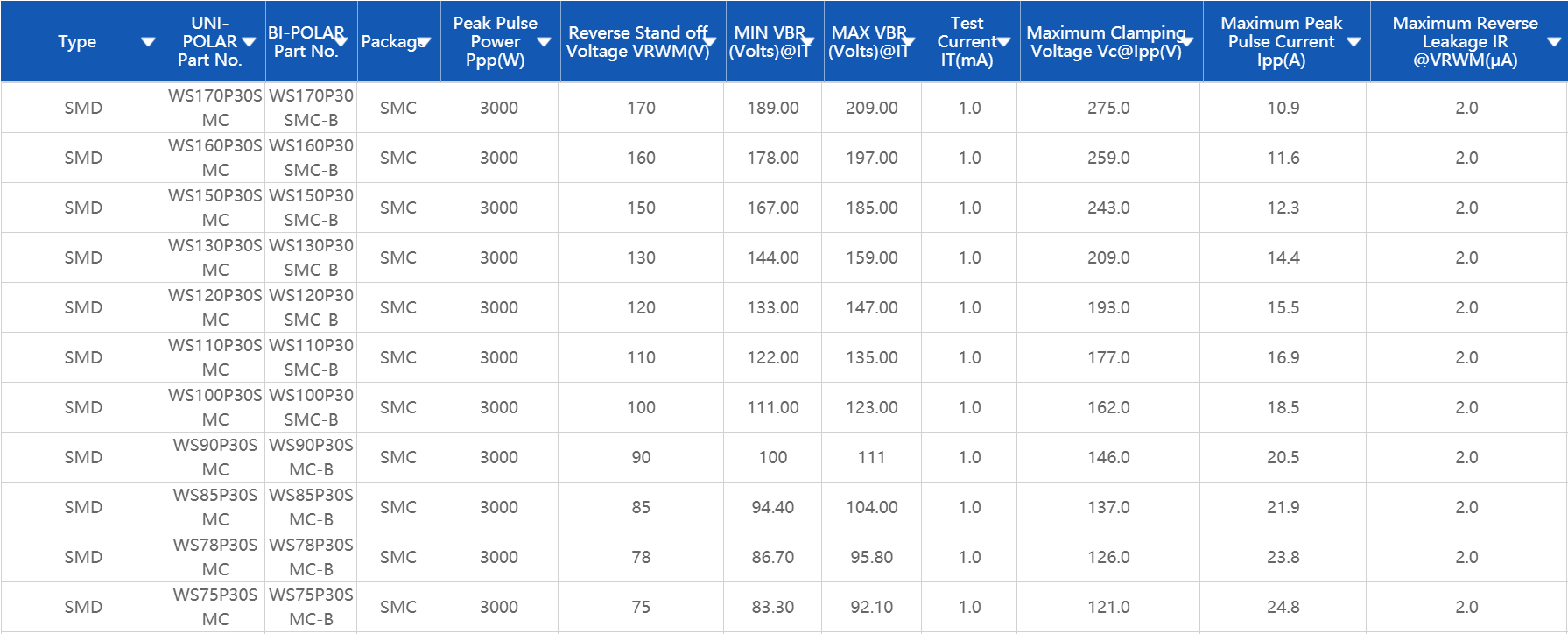Select part WS110P30SMC in the table

tap(215, 357)
